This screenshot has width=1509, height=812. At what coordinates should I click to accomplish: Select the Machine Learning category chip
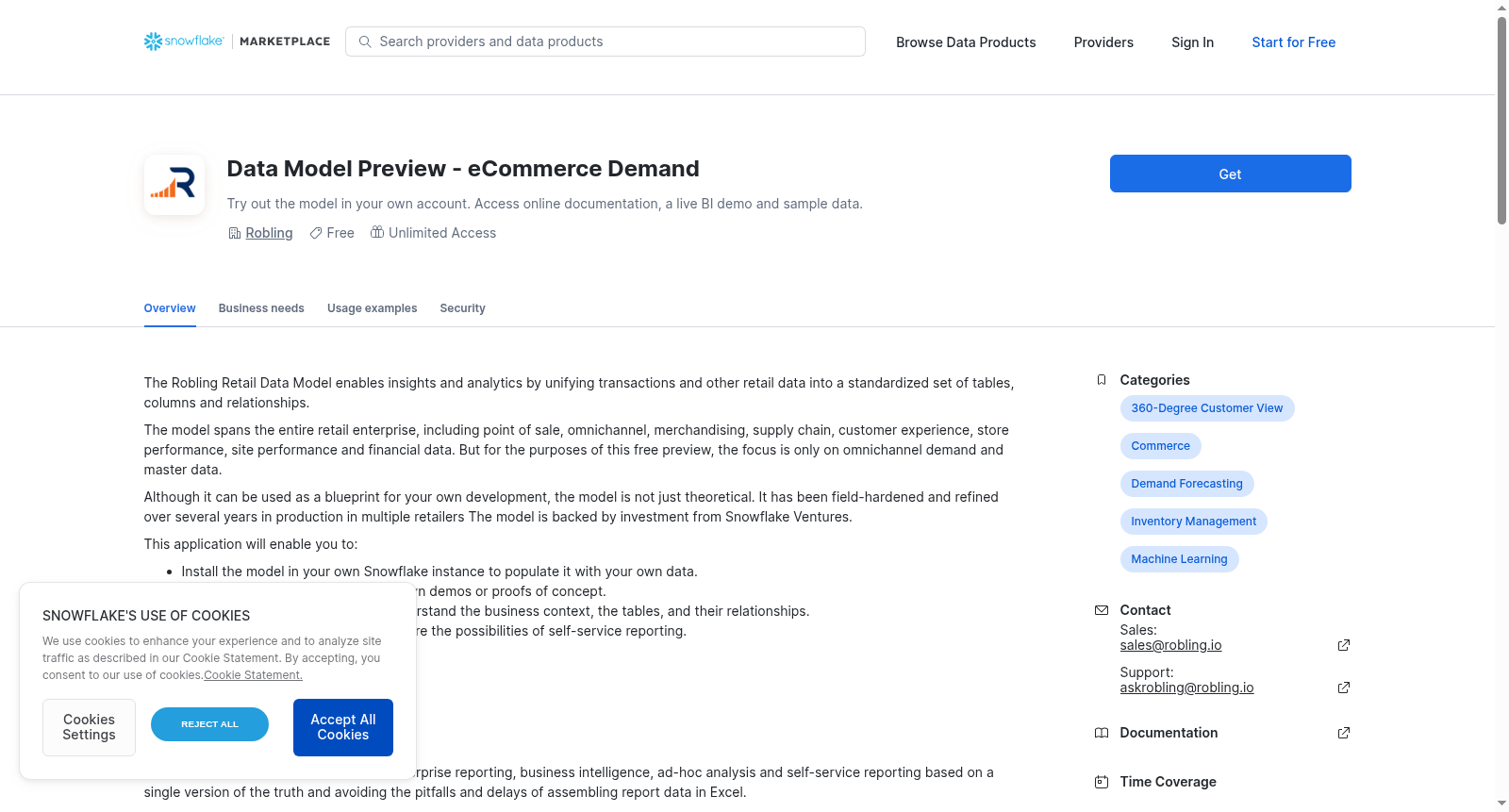click(x=1179, y=559)
